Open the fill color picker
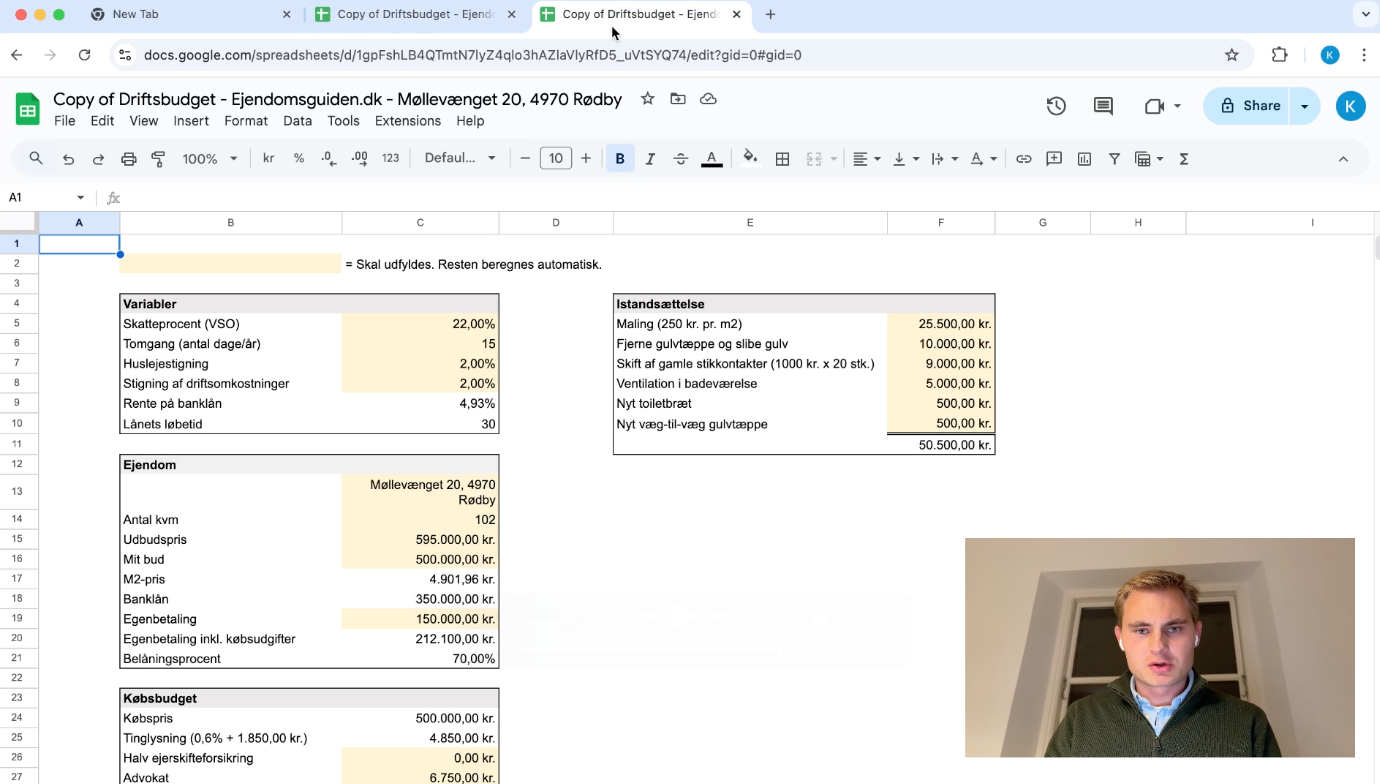The height and width of the screenshot is (784, 1380). [750, 159]
